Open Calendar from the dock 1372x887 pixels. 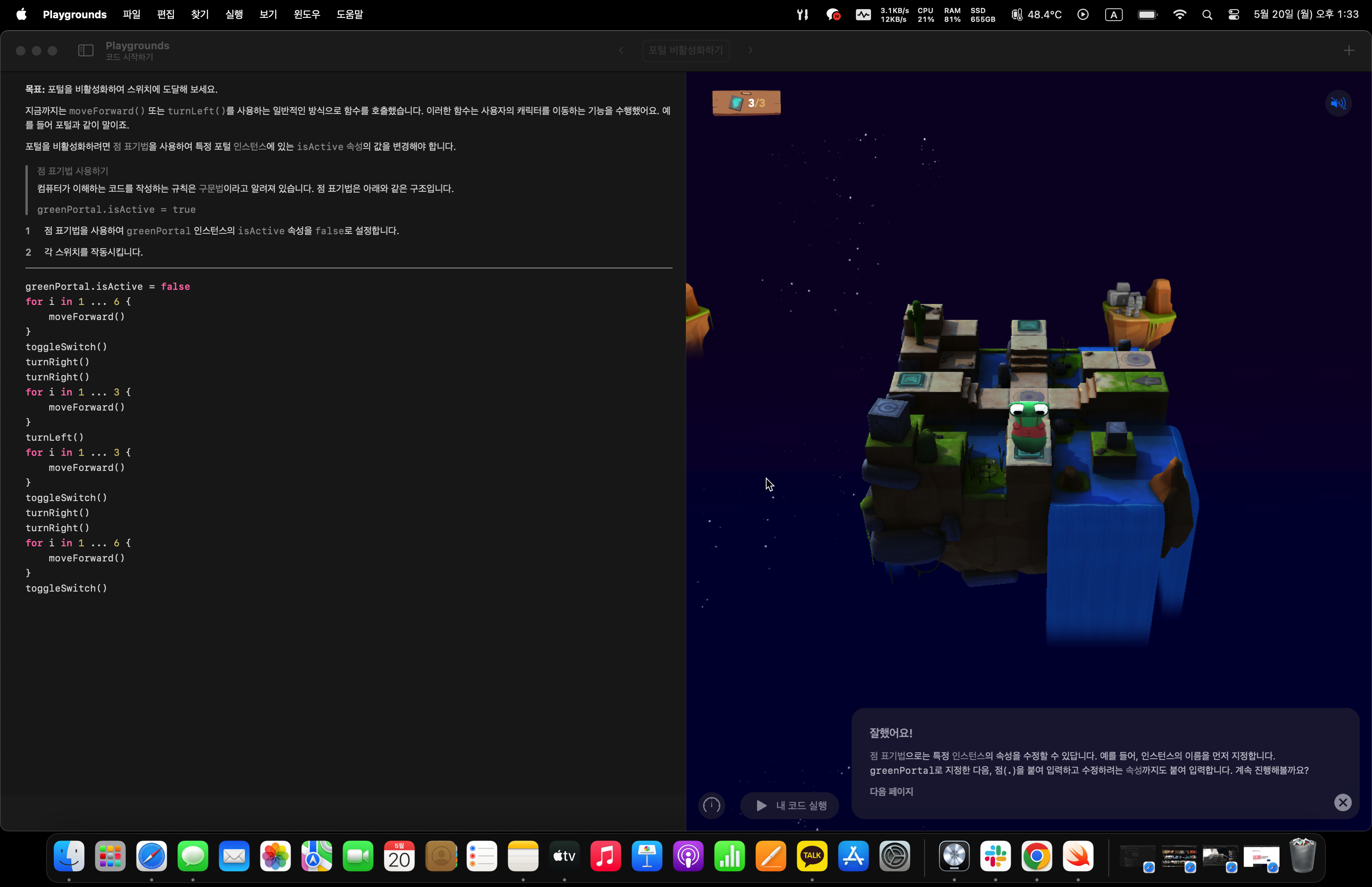(x=399, y=856)
